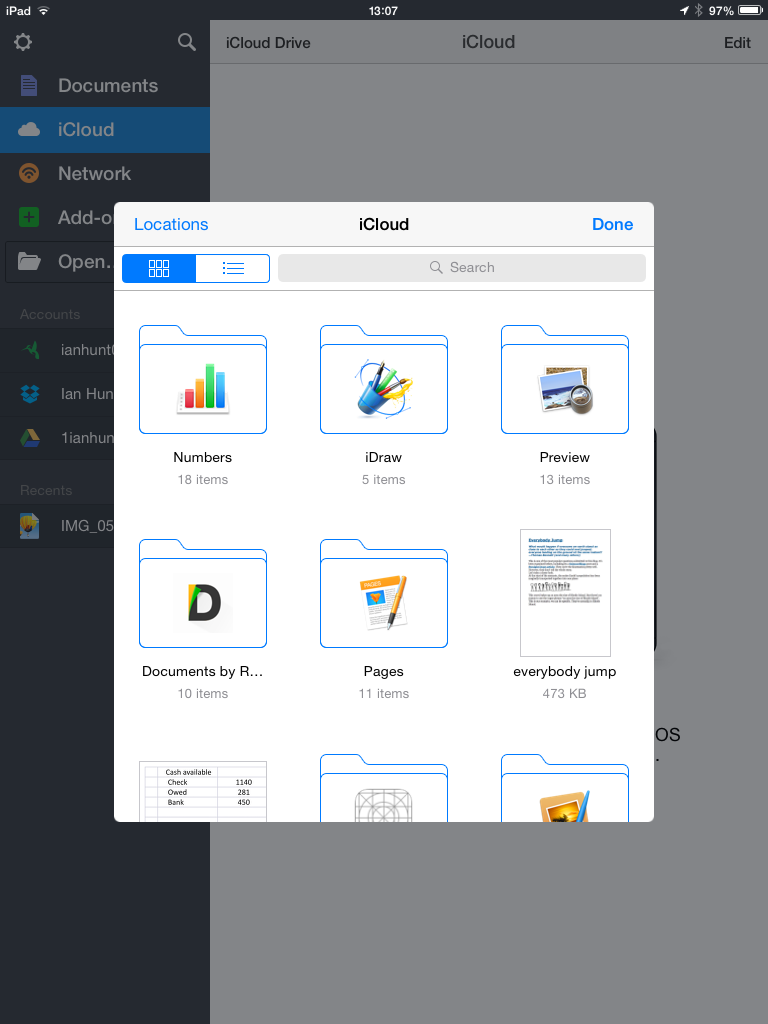Viewport: 768px width, 1024px height.
Task: Open Network in the sidebar
Action: click(104, 174)
